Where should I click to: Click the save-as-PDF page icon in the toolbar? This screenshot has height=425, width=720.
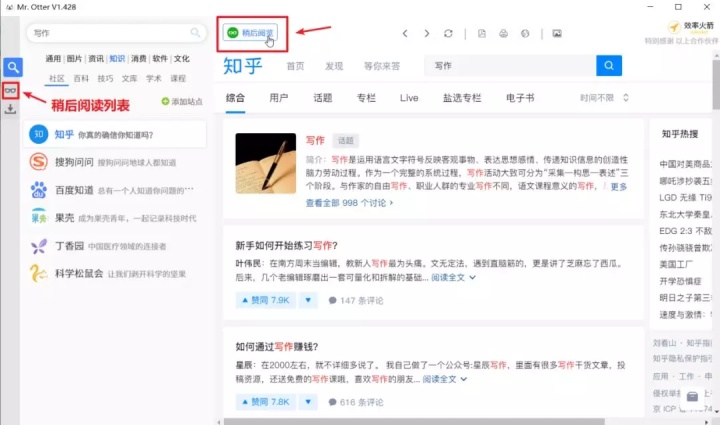[482, 34]
